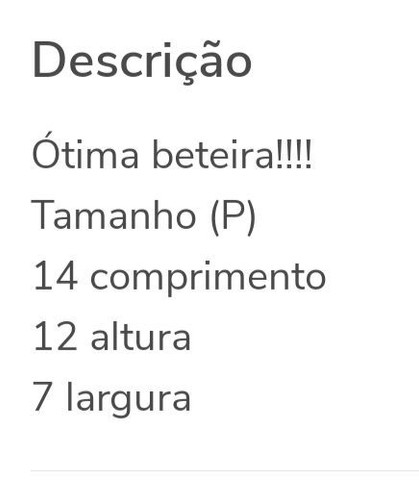The image size is (419, 480).
Task: Click the capital T in Tamanho
Action: [42, 215]
